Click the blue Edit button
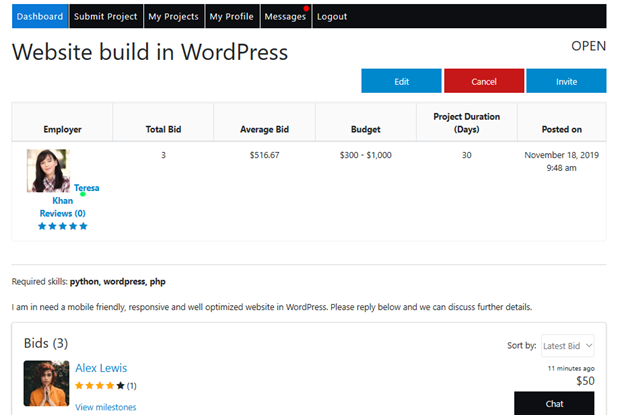Viewport: 624px width, 415px height. (x=402, y=81)
